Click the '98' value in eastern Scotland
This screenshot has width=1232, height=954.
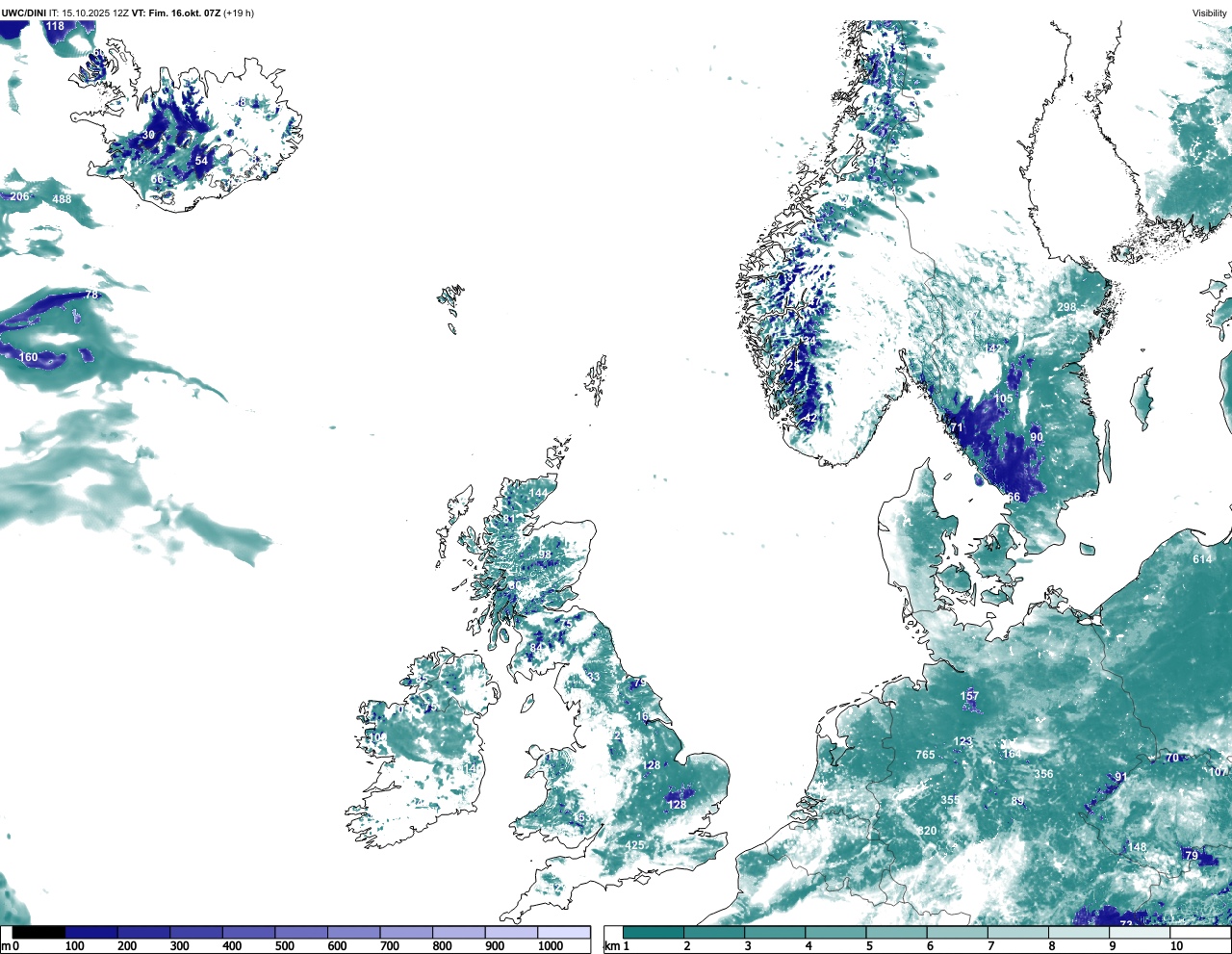coord(545,554)
